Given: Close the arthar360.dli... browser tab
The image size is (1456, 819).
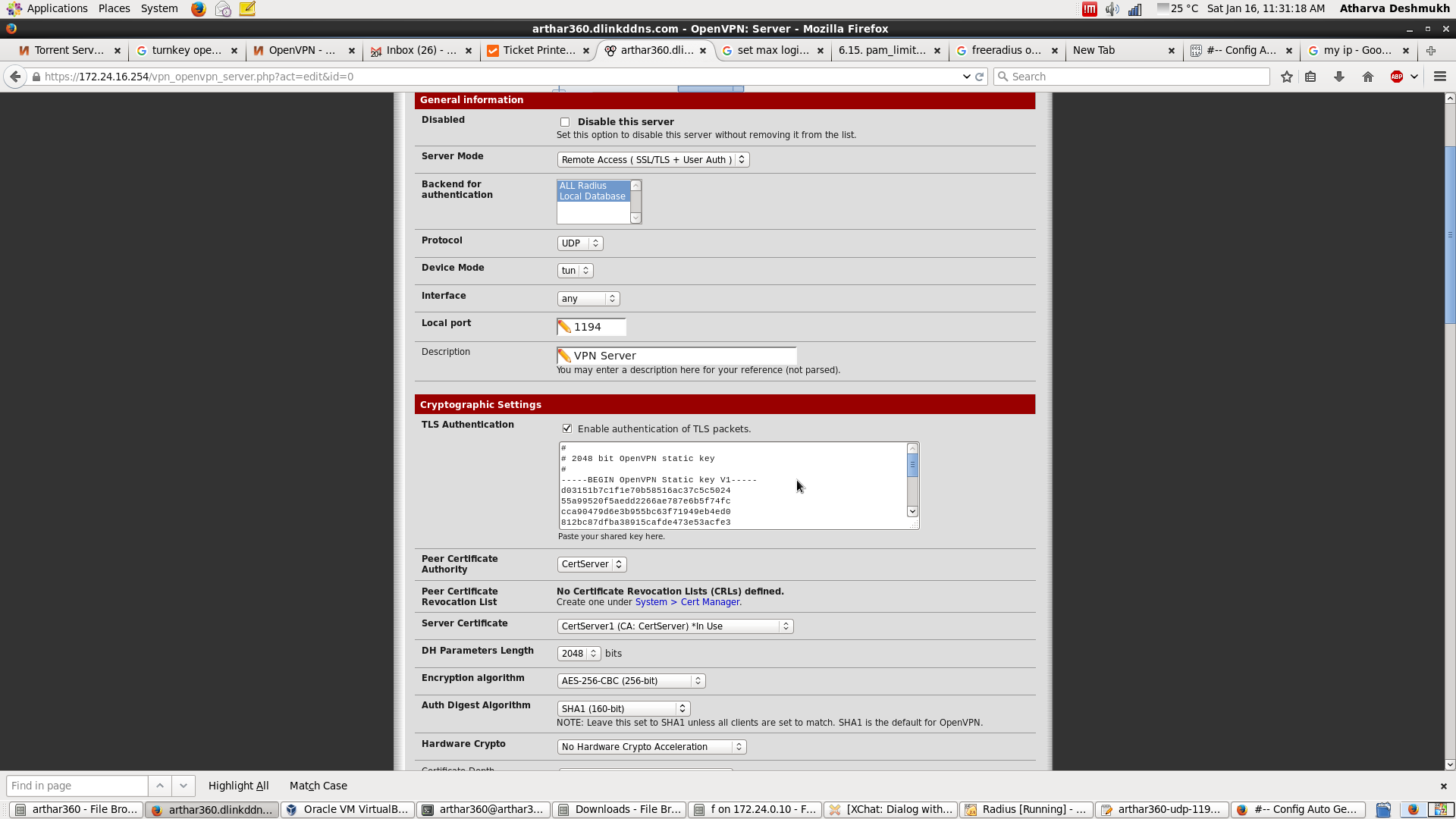Looking at the screenshot, I should click(703, 51).
